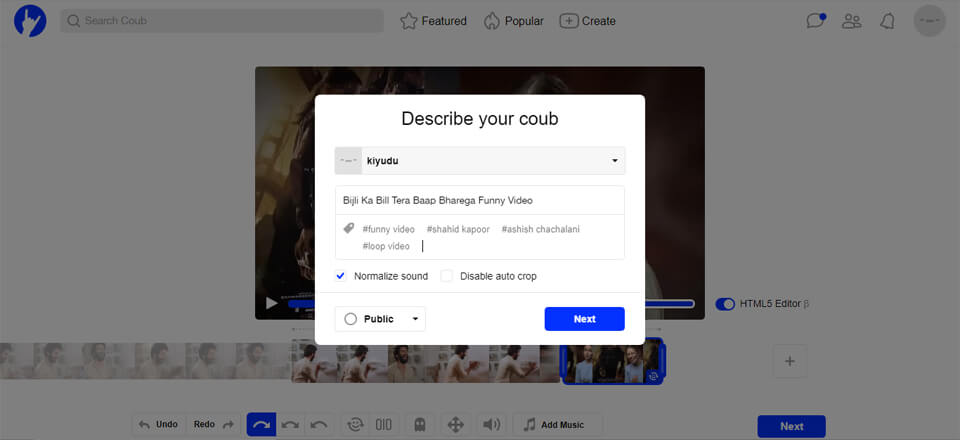The image size is (960, 440).
Task: Open the Create menu item
Action: pos(587,21)
